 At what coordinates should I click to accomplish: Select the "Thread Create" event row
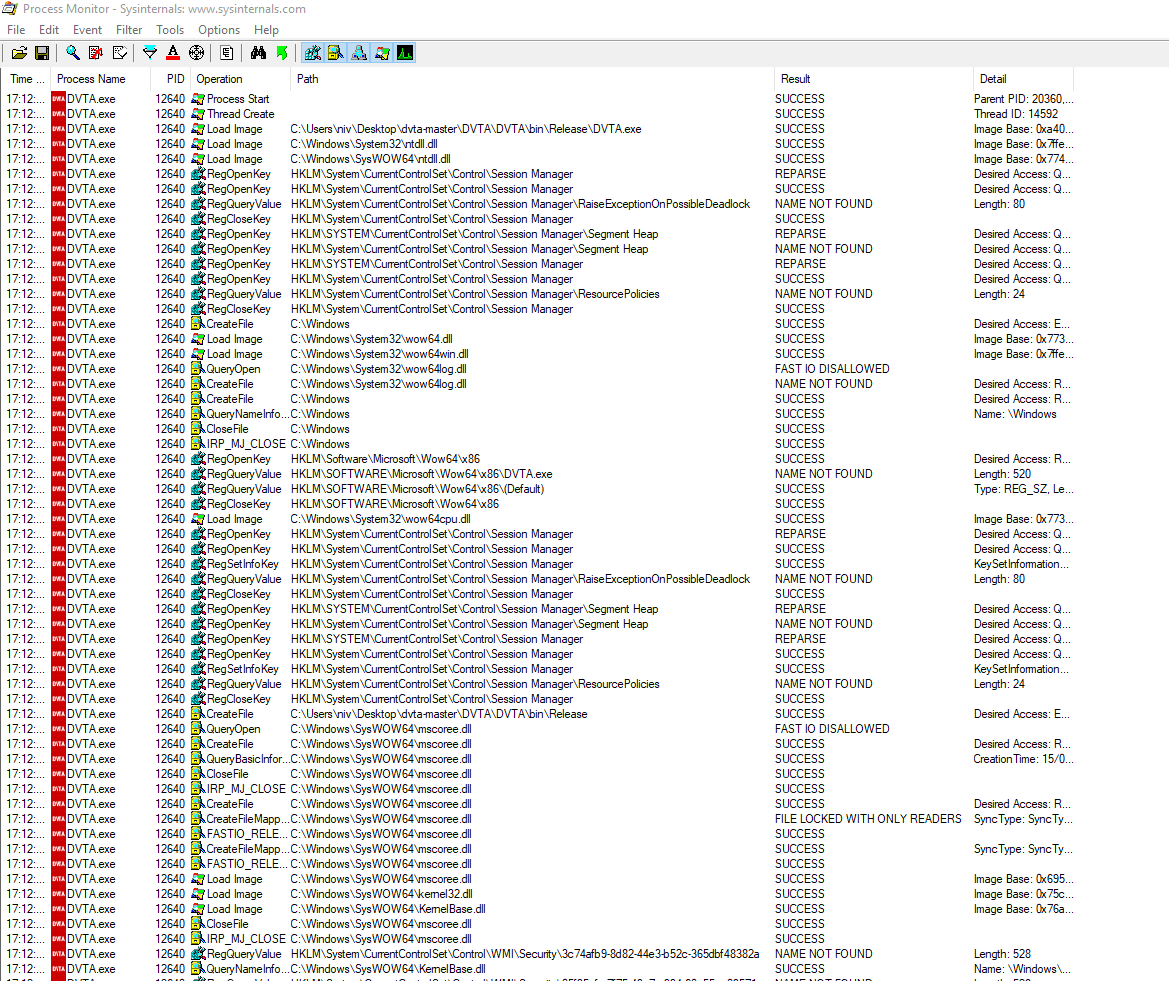pyautogui.click(x=538, y=114)
